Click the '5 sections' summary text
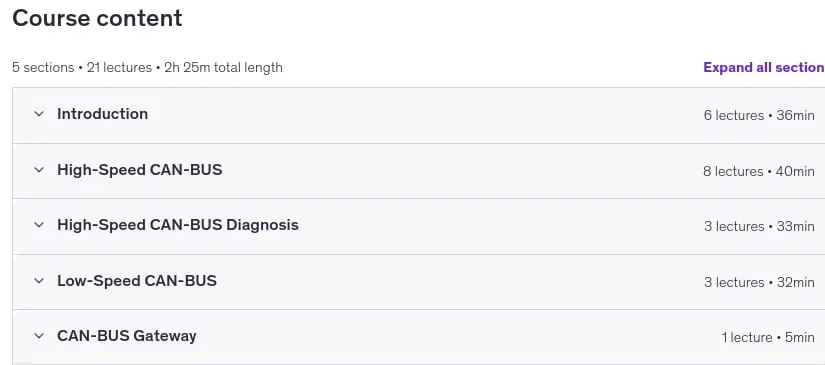 click(43, 68)
